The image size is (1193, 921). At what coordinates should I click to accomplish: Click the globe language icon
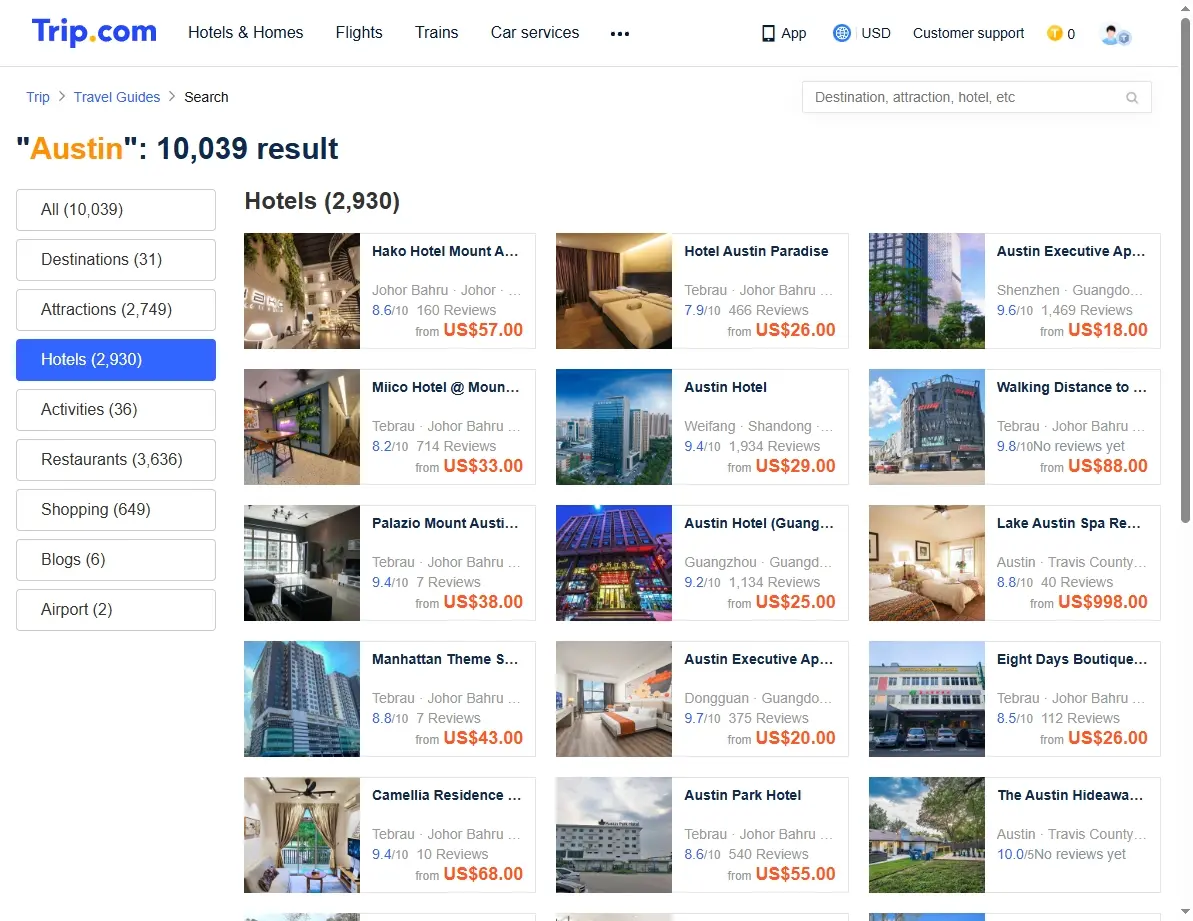pos(841,33)
